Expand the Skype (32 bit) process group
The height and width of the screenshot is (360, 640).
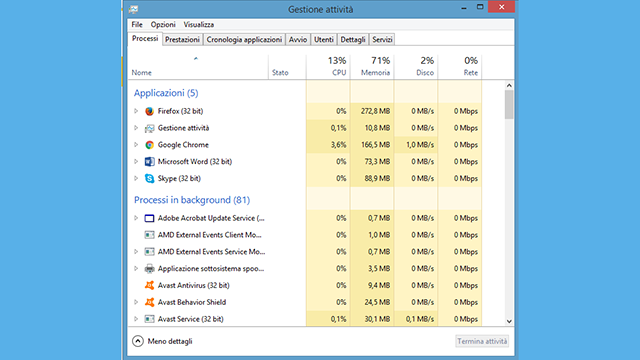(x=136, y=178)
